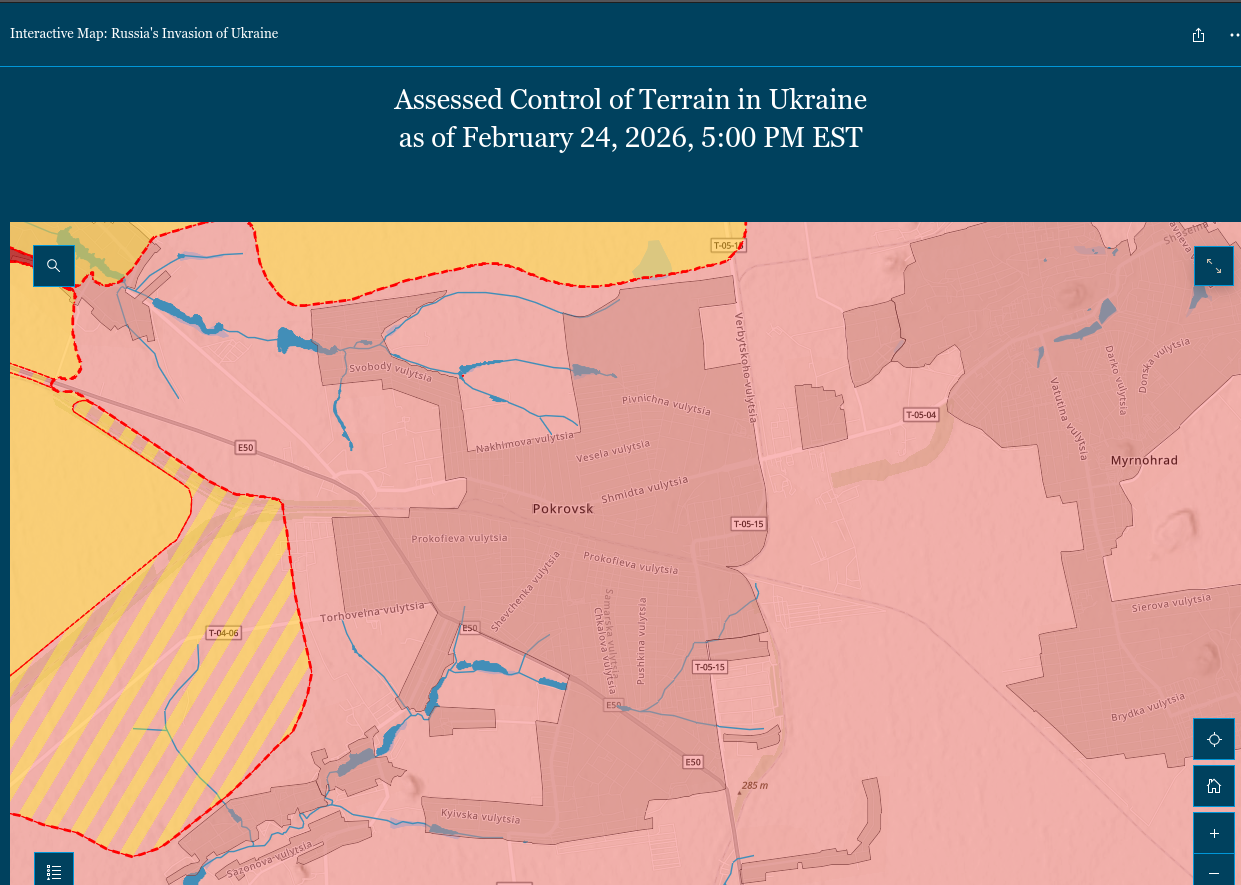Screen dimensions: 1241x885
Task: Click the Shmidta vulytsia street label
Action: coord(645,490)
